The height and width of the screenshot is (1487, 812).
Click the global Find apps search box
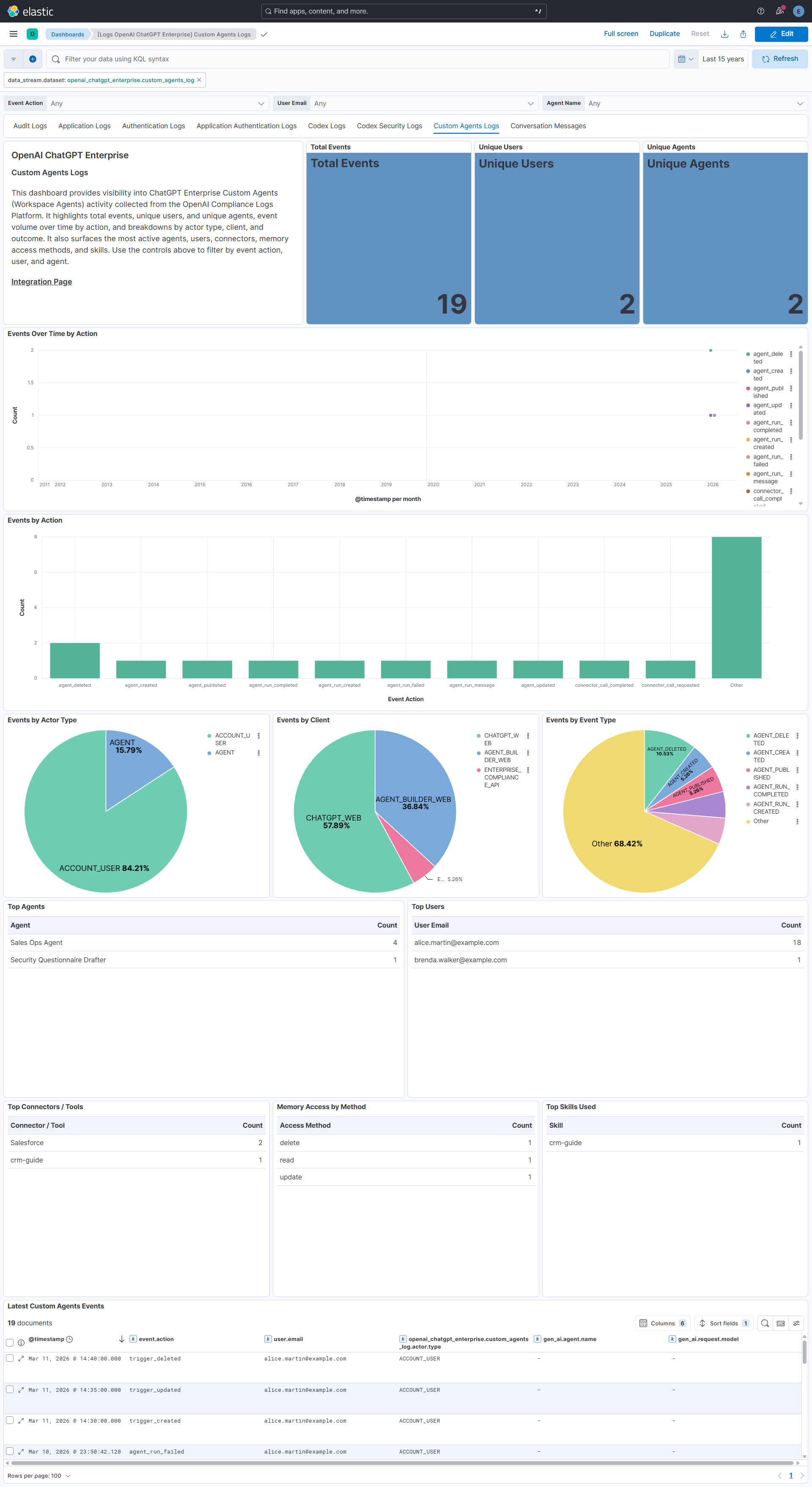pyautogui.click(x=404, y=11)
